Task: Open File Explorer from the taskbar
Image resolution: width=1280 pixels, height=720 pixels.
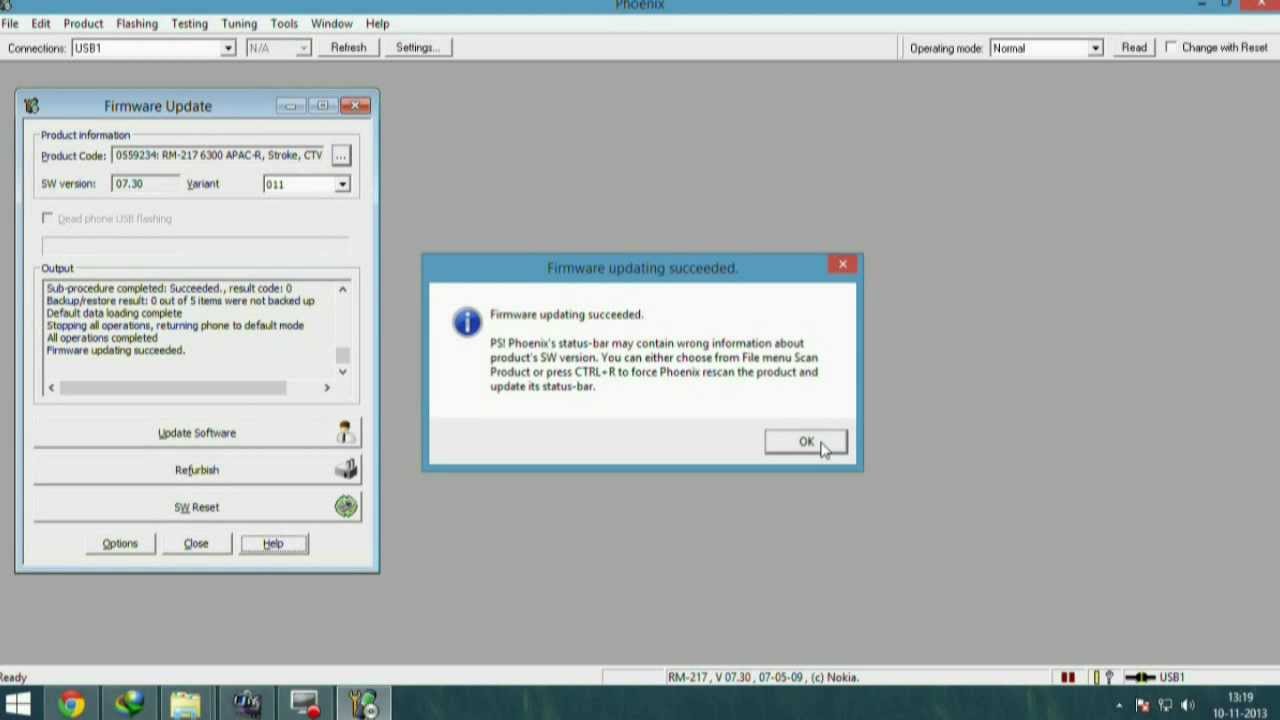Action: point(186,704)
